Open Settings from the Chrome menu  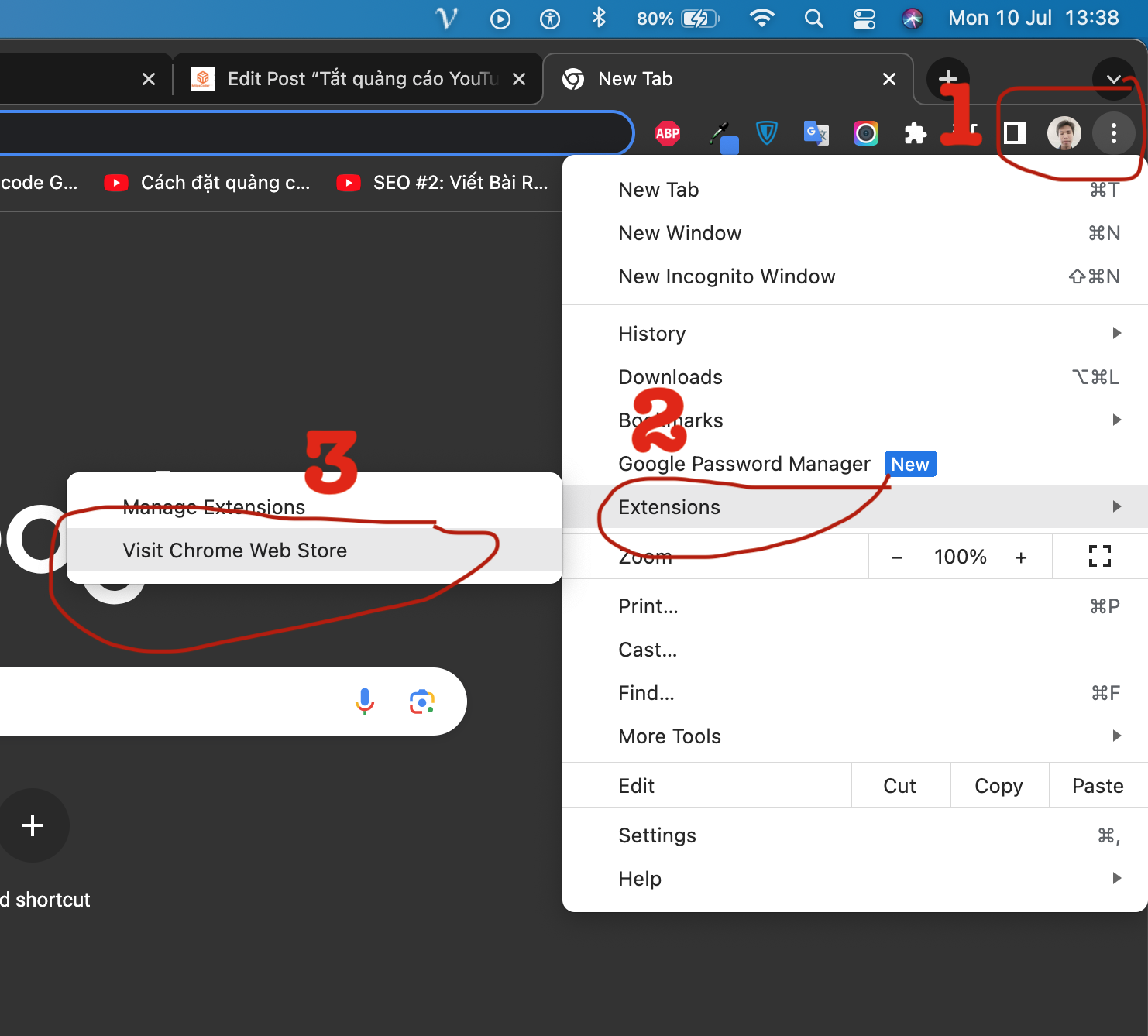point(855,835)
